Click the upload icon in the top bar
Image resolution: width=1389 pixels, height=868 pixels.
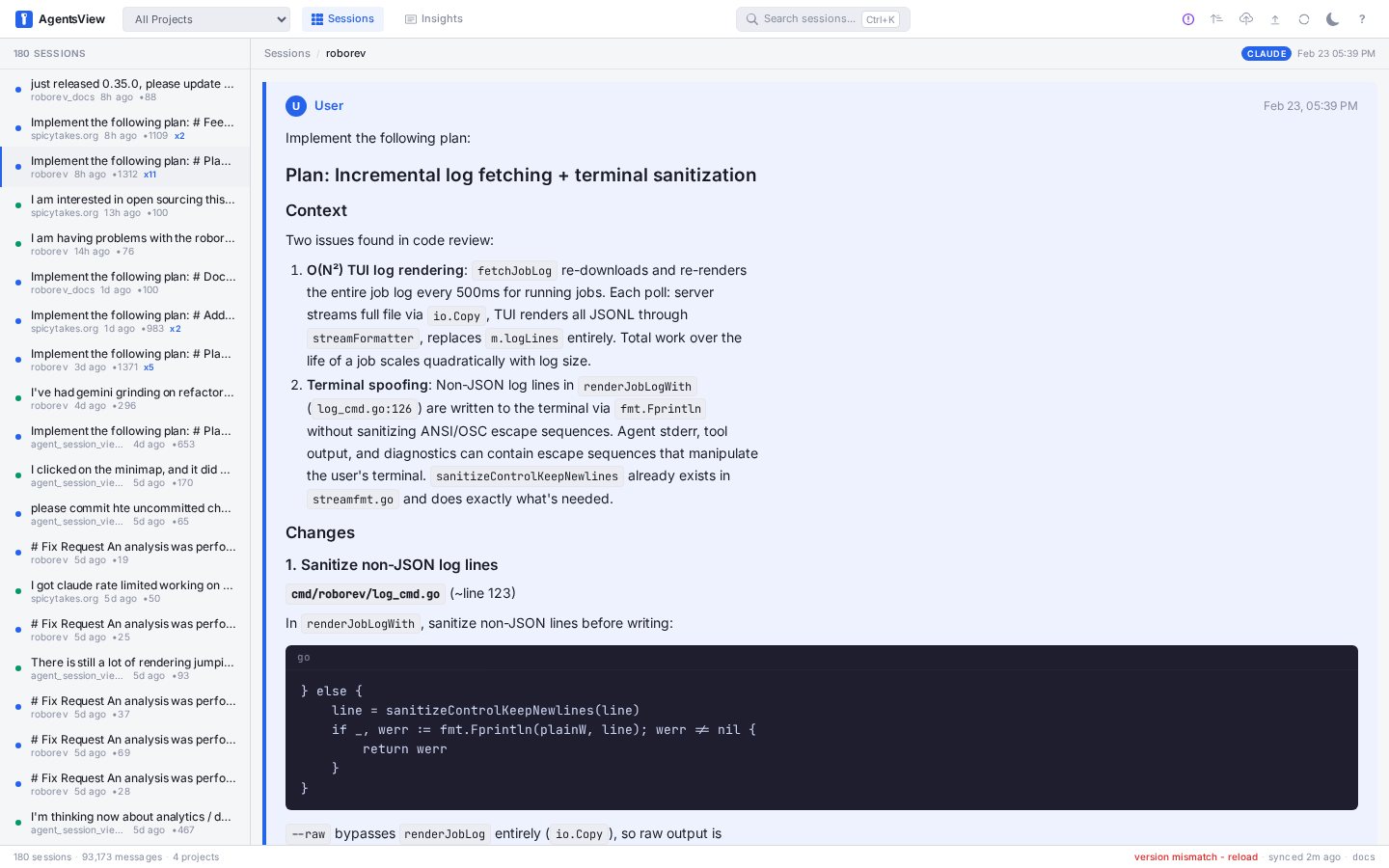1274,18
